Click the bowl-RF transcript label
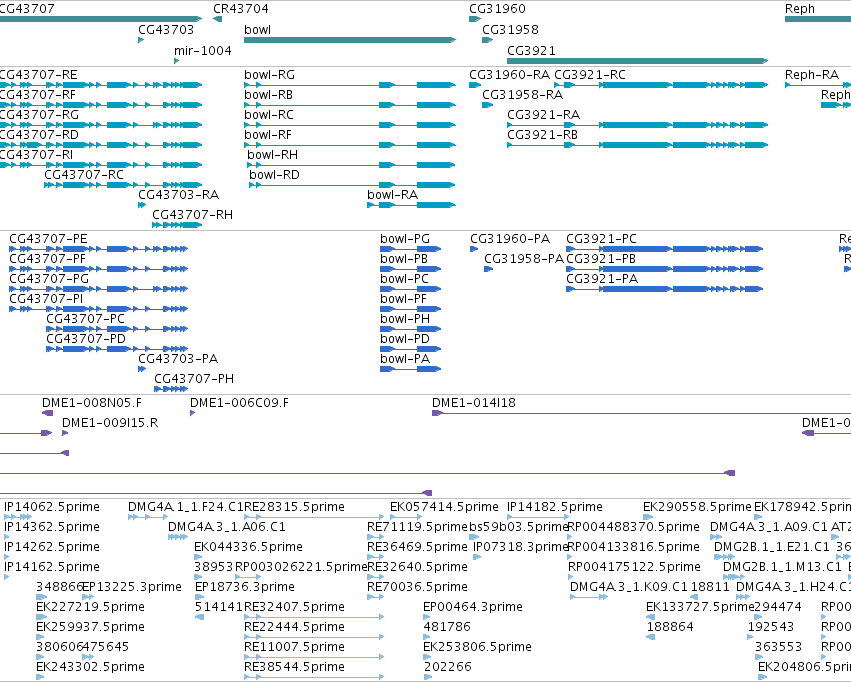 [x=268, y=135]
